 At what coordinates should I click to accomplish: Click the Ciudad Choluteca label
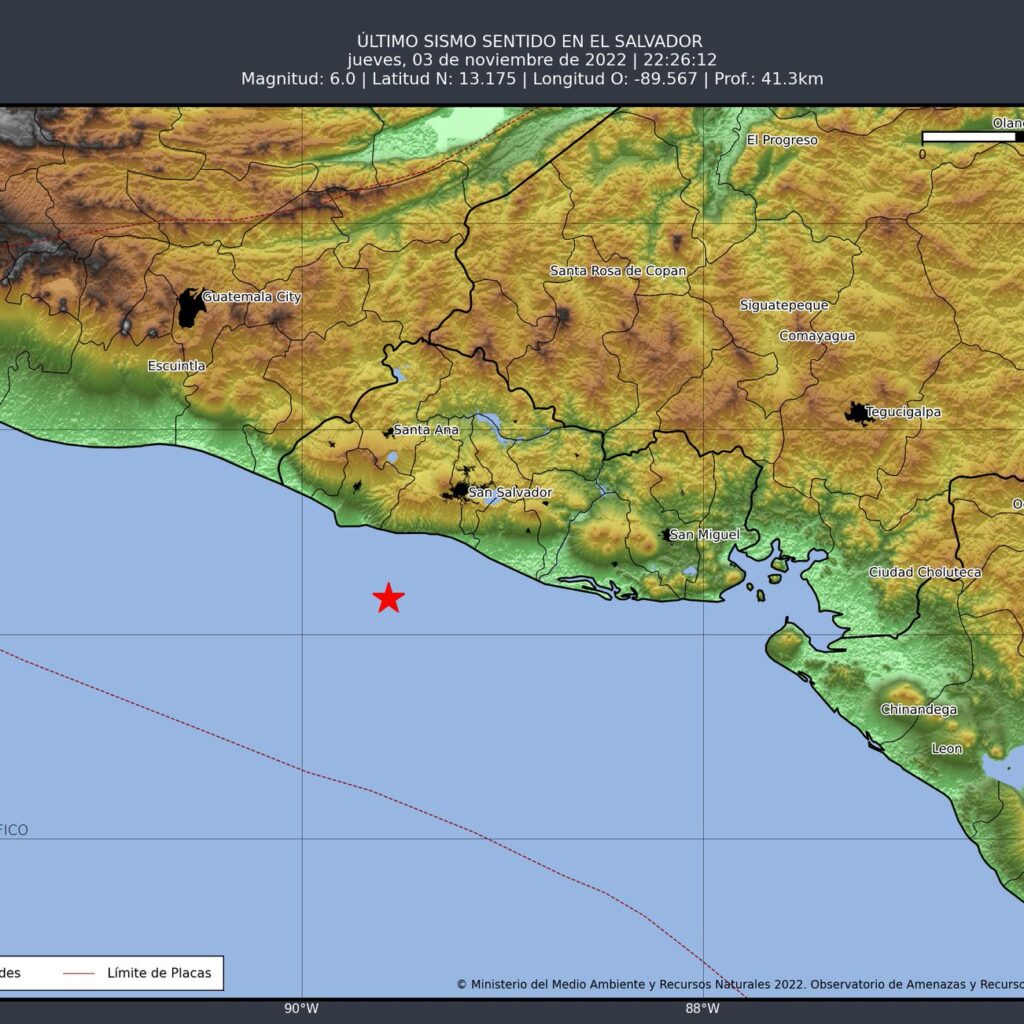click(924, 572)
